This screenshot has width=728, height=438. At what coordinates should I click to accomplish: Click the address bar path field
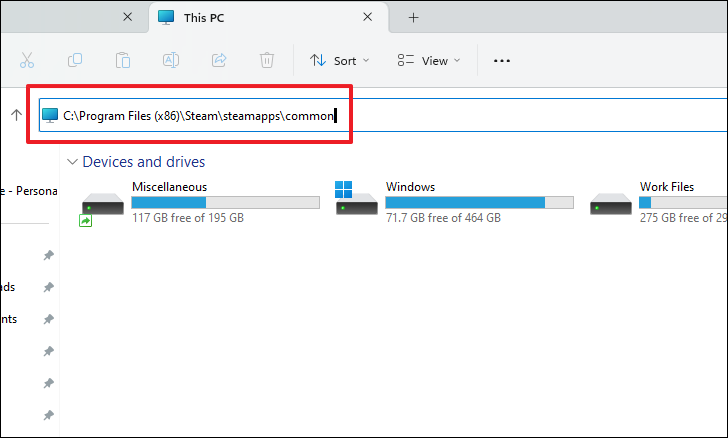384,115
